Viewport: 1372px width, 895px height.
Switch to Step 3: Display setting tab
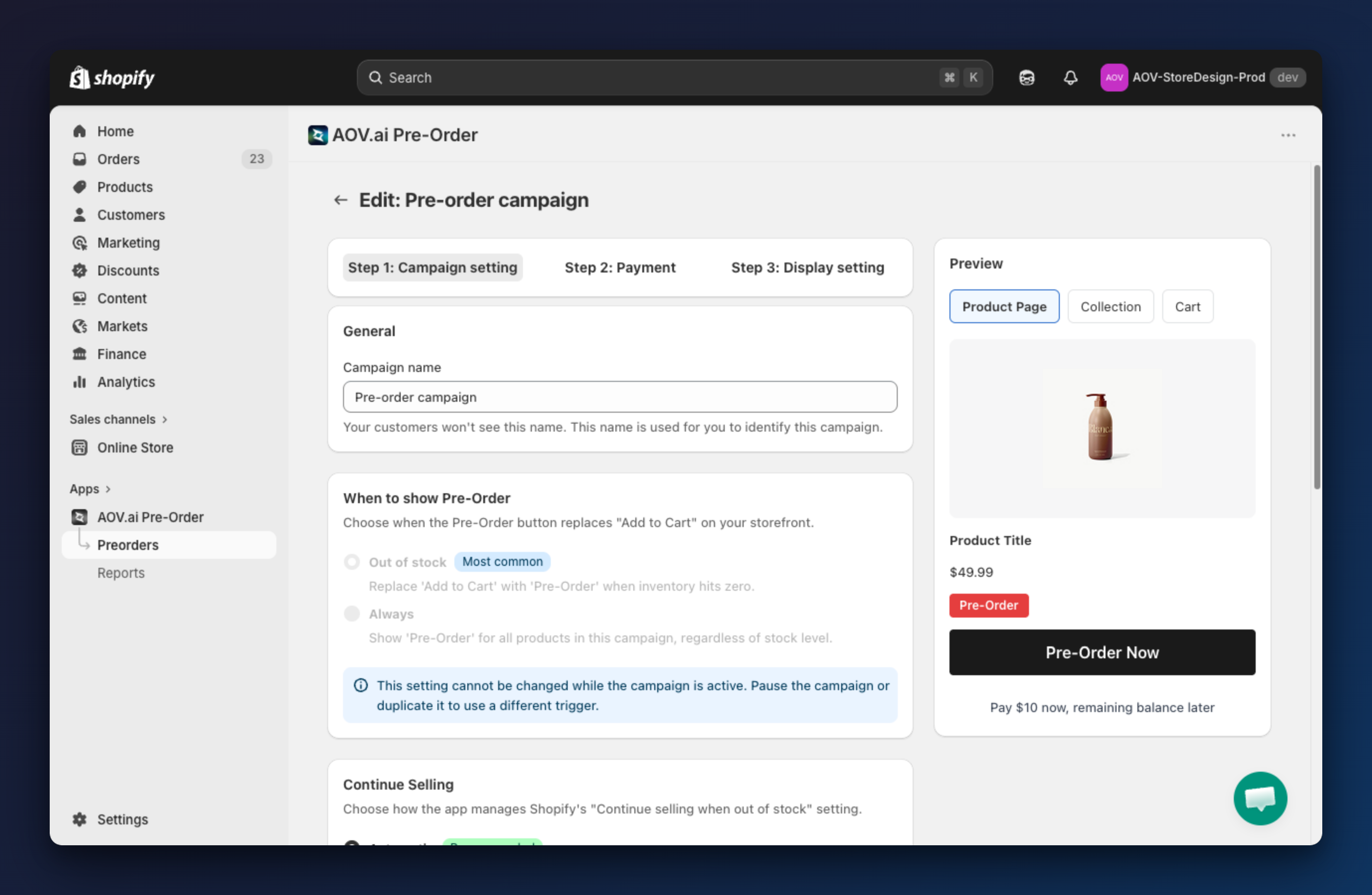click(x=807, y=268)
